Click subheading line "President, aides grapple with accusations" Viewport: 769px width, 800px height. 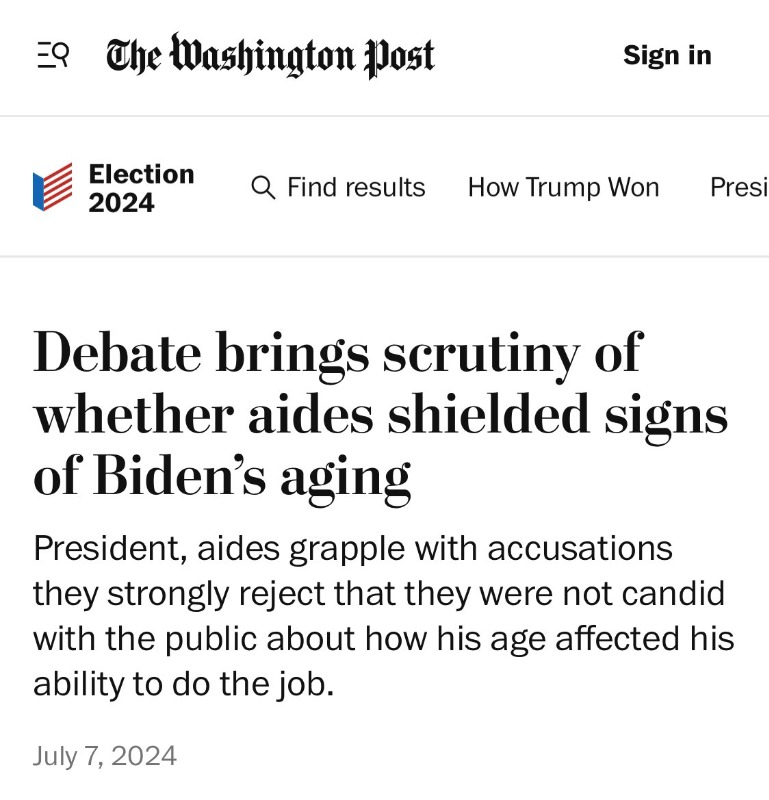[x=352, y=548]
